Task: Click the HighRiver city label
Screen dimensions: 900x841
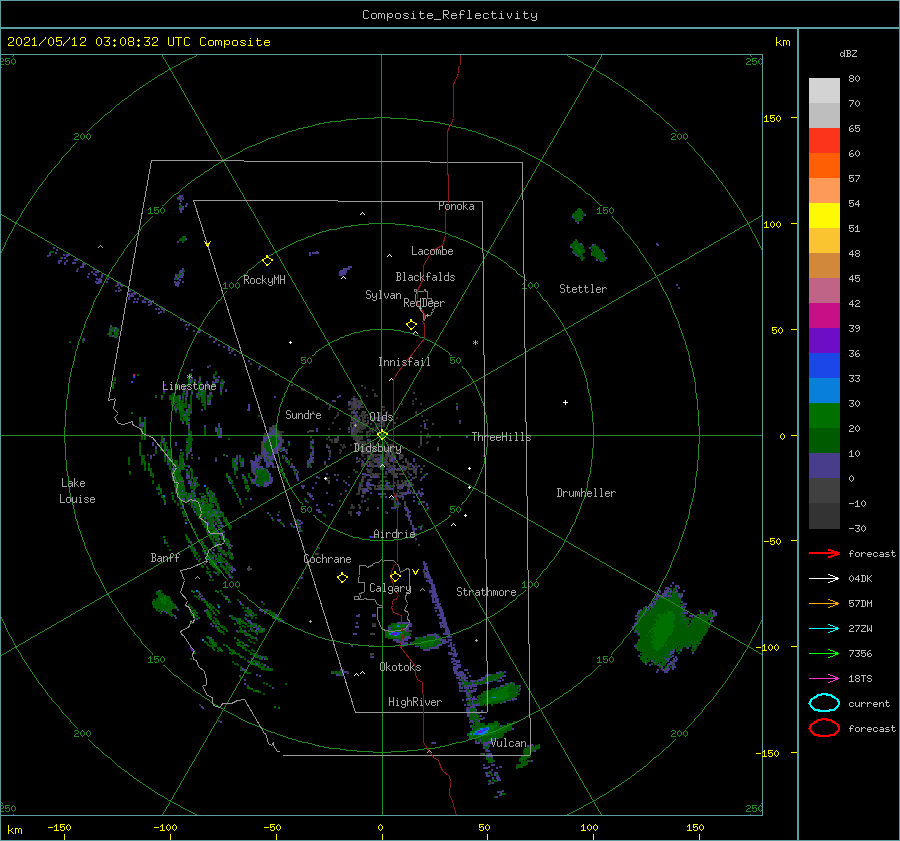Action: pyautogui.click(x=414, y=702)
